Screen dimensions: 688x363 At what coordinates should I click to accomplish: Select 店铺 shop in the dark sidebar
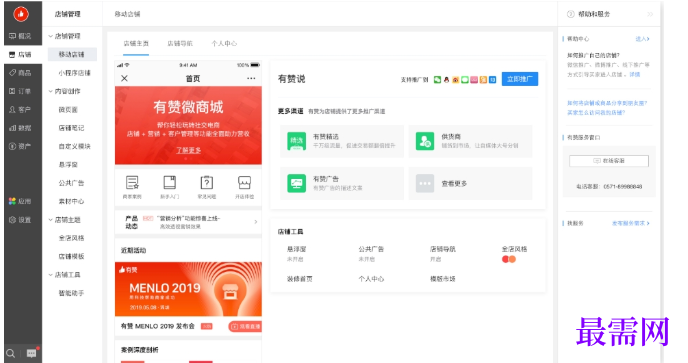click(x=21, y=54)
